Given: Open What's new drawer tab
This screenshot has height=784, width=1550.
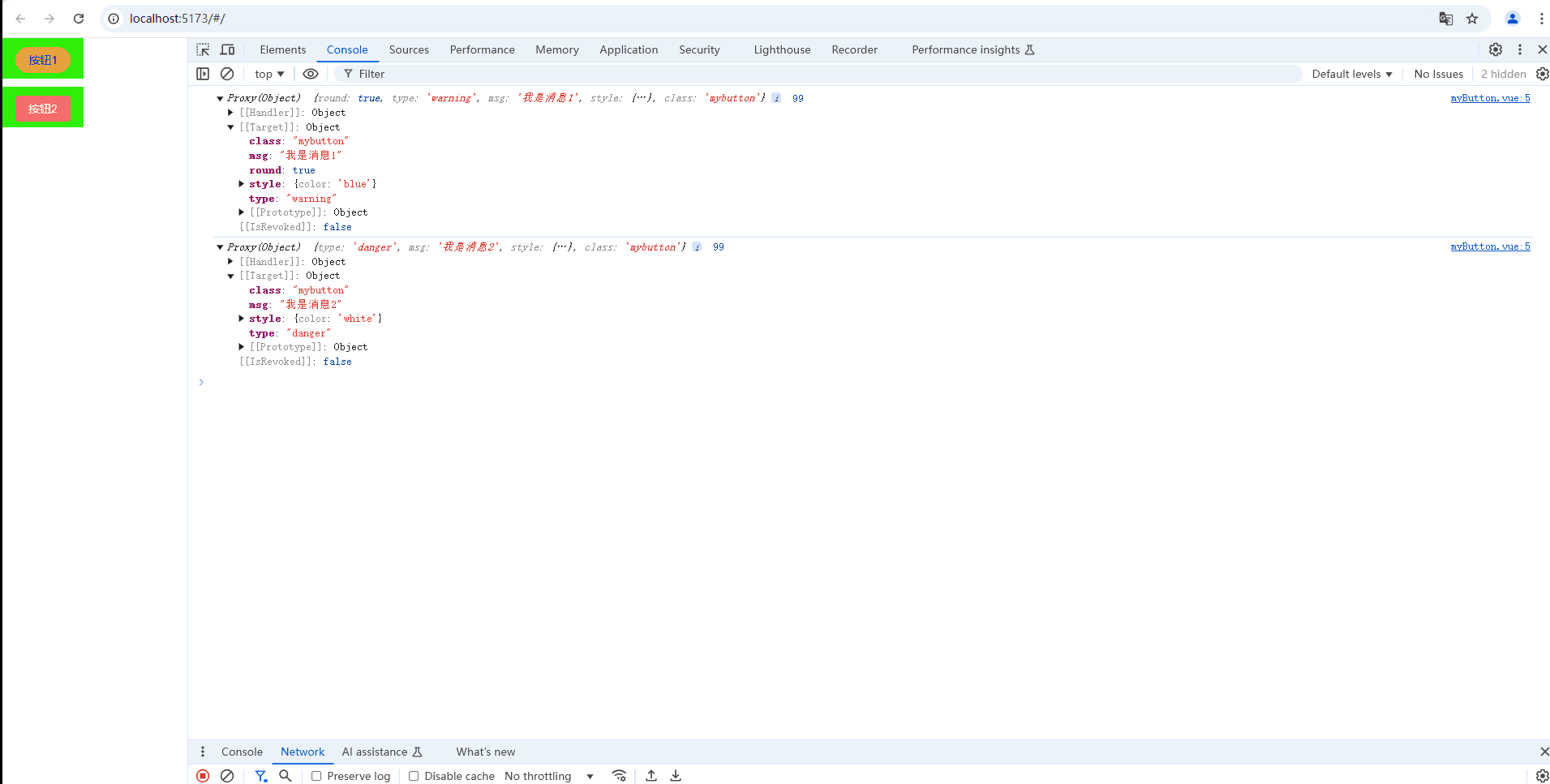Looking at the screenshot, I should point(485,752).
